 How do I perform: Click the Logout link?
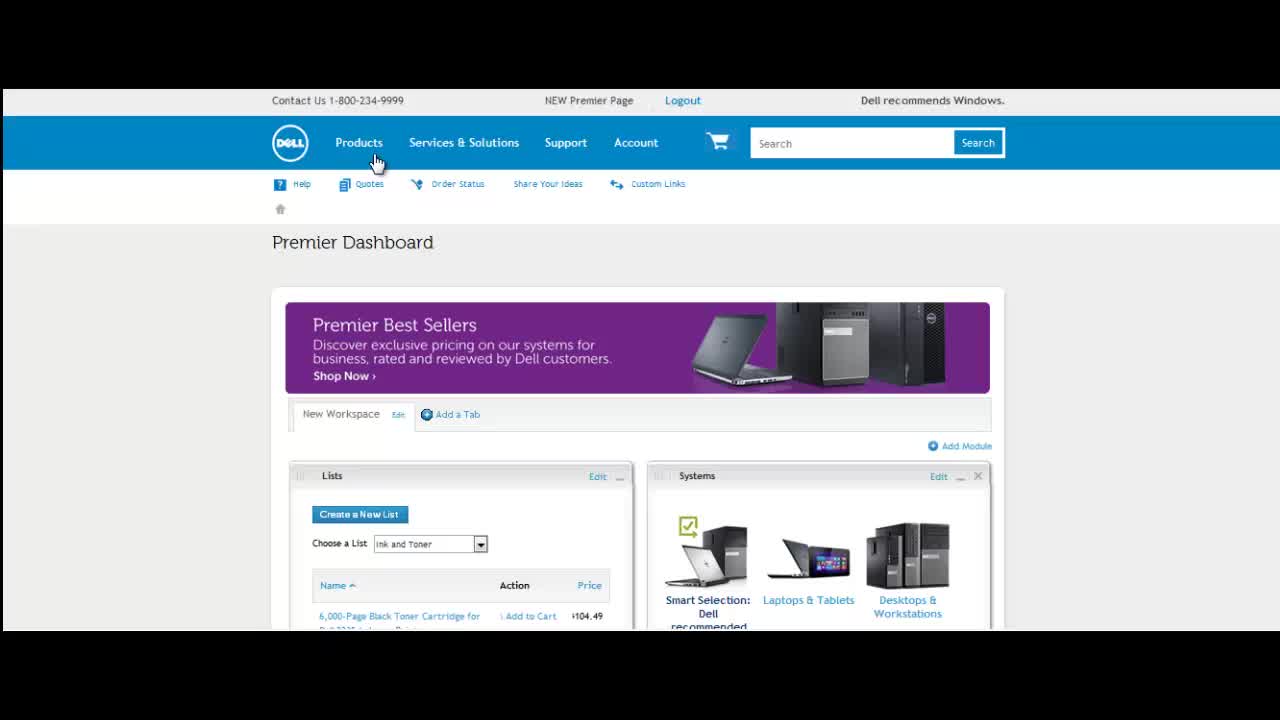pyautogui.click(x=683, y=100)
